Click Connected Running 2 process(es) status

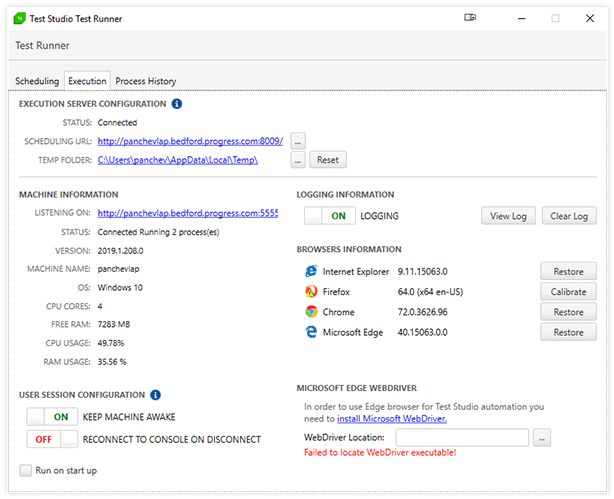coord(158,232)
